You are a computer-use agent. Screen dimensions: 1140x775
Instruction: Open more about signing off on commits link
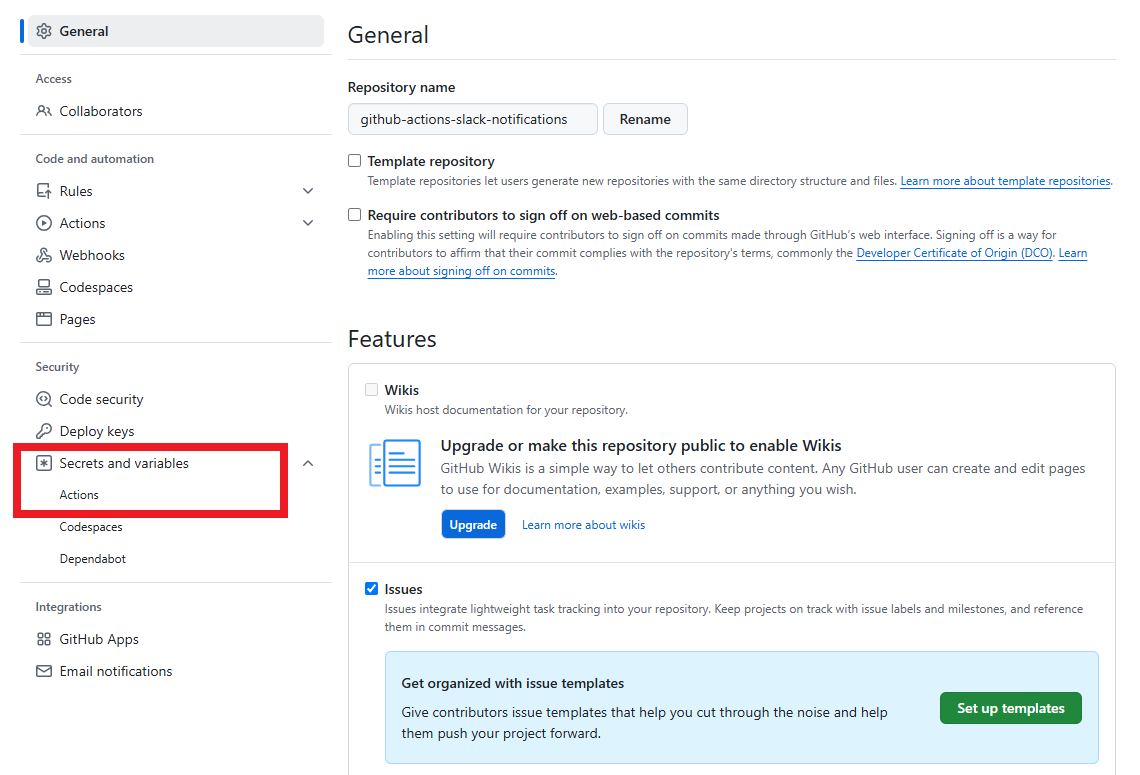click(462, 271)
